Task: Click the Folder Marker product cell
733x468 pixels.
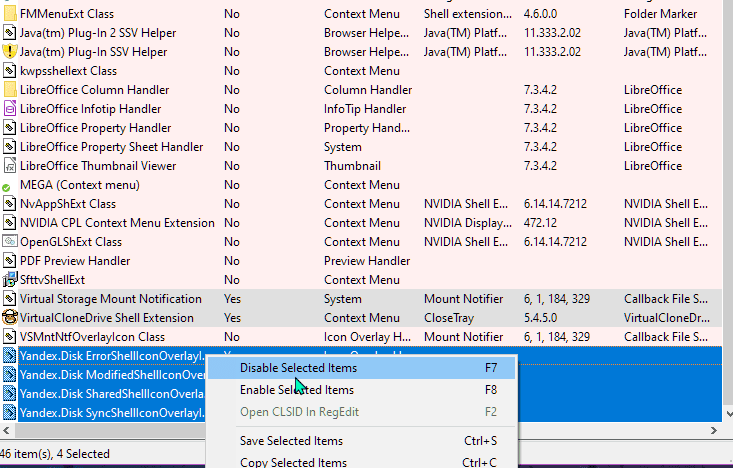Action: coord(660,14)
